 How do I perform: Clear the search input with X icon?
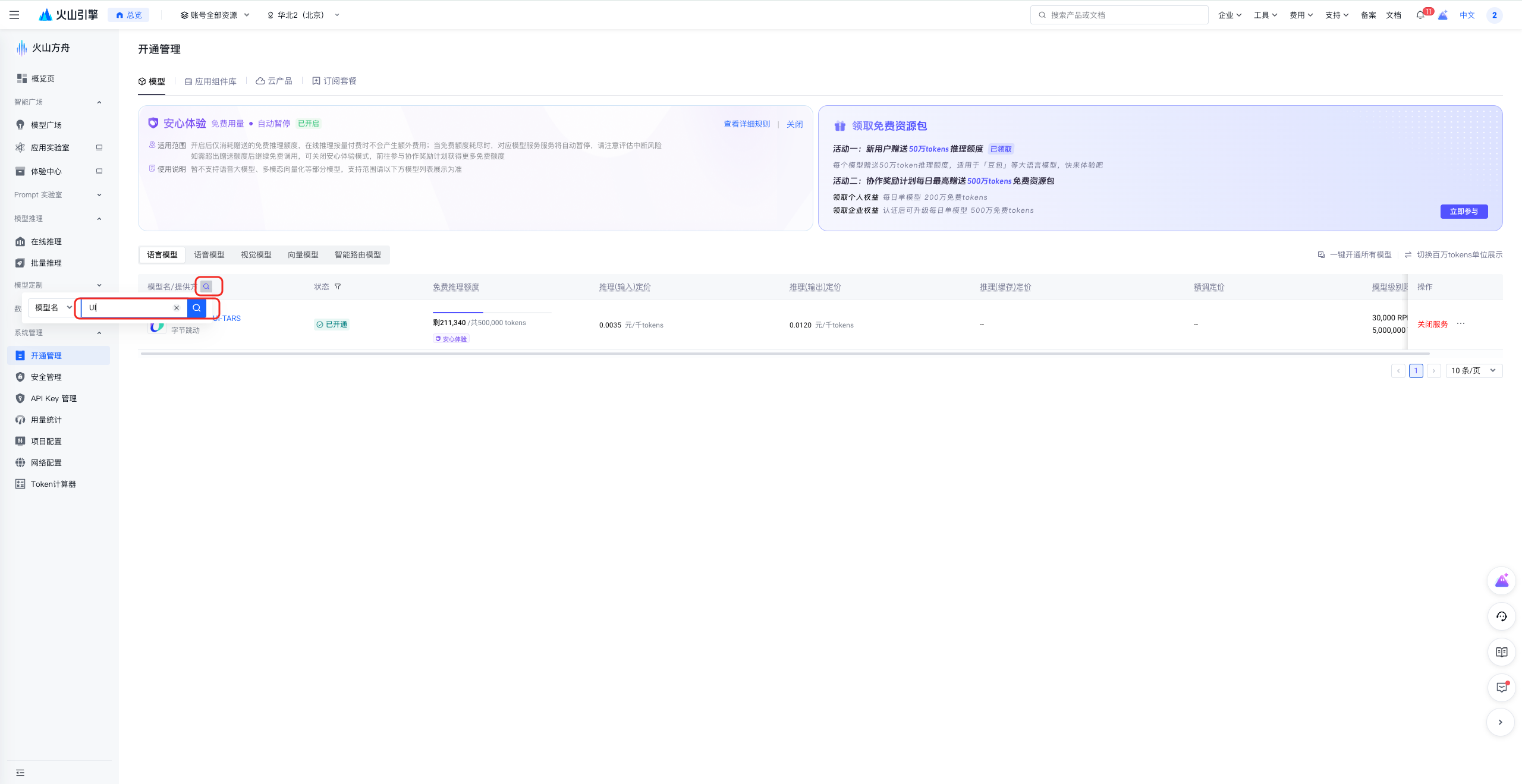[x=177, y=308]
